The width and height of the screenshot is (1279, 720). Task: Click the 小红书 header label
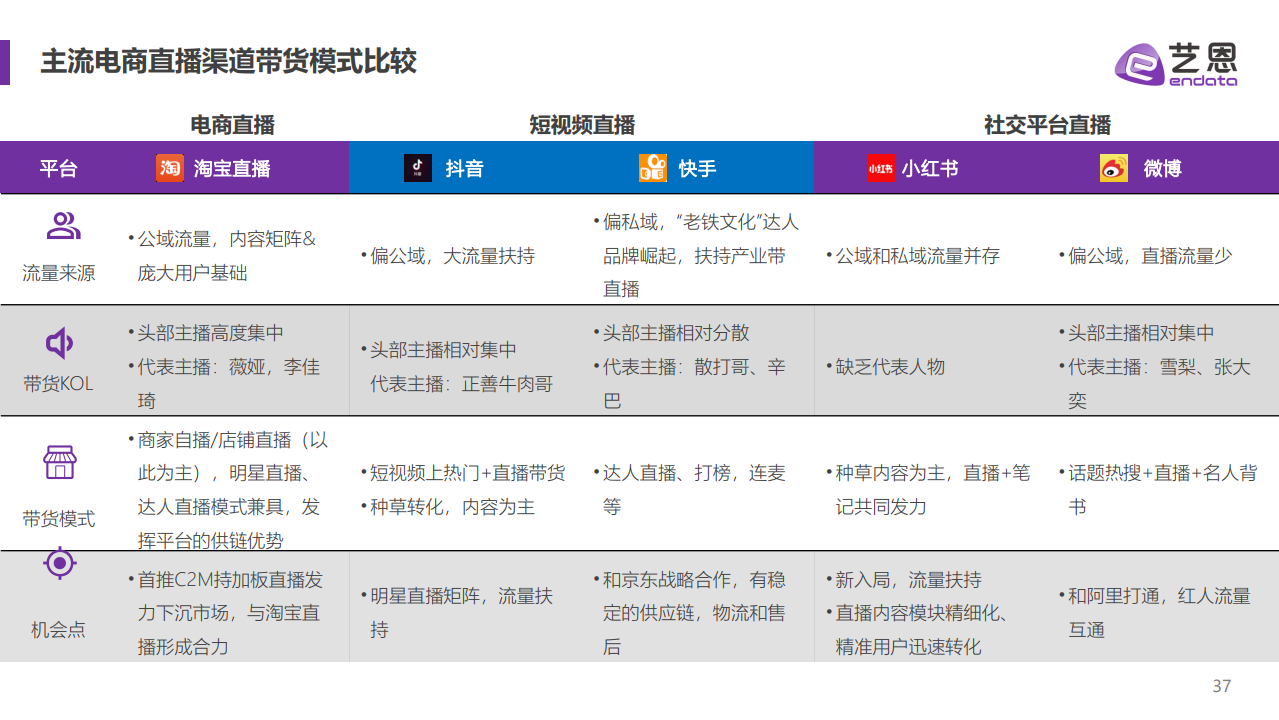click(930, 168)
